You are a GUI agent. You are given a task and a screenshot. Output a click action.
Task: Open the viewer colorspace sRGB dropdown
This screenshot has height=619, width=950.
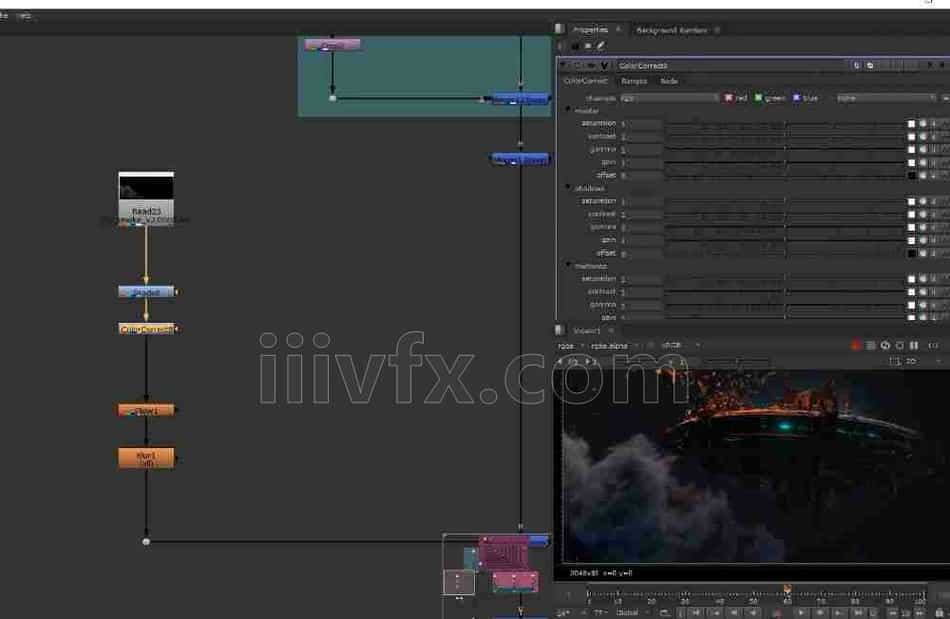680,346
